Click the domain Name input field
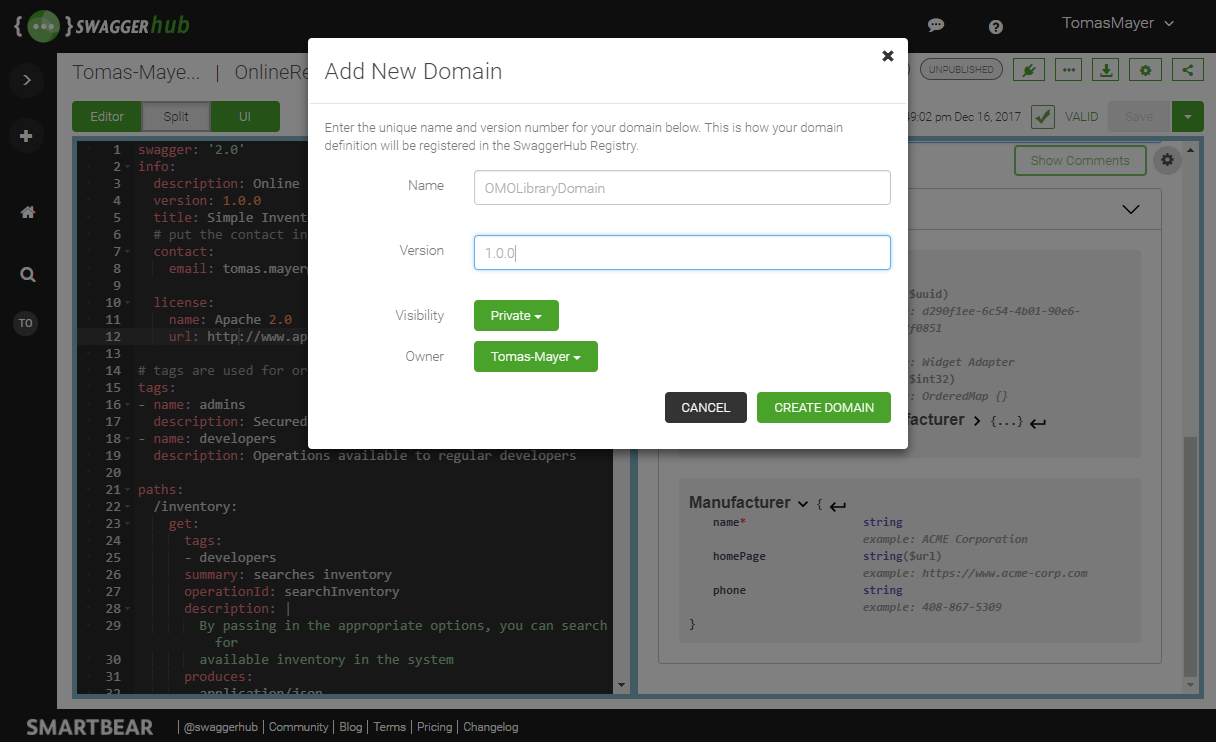The image size is (1216, 742). 682,187
